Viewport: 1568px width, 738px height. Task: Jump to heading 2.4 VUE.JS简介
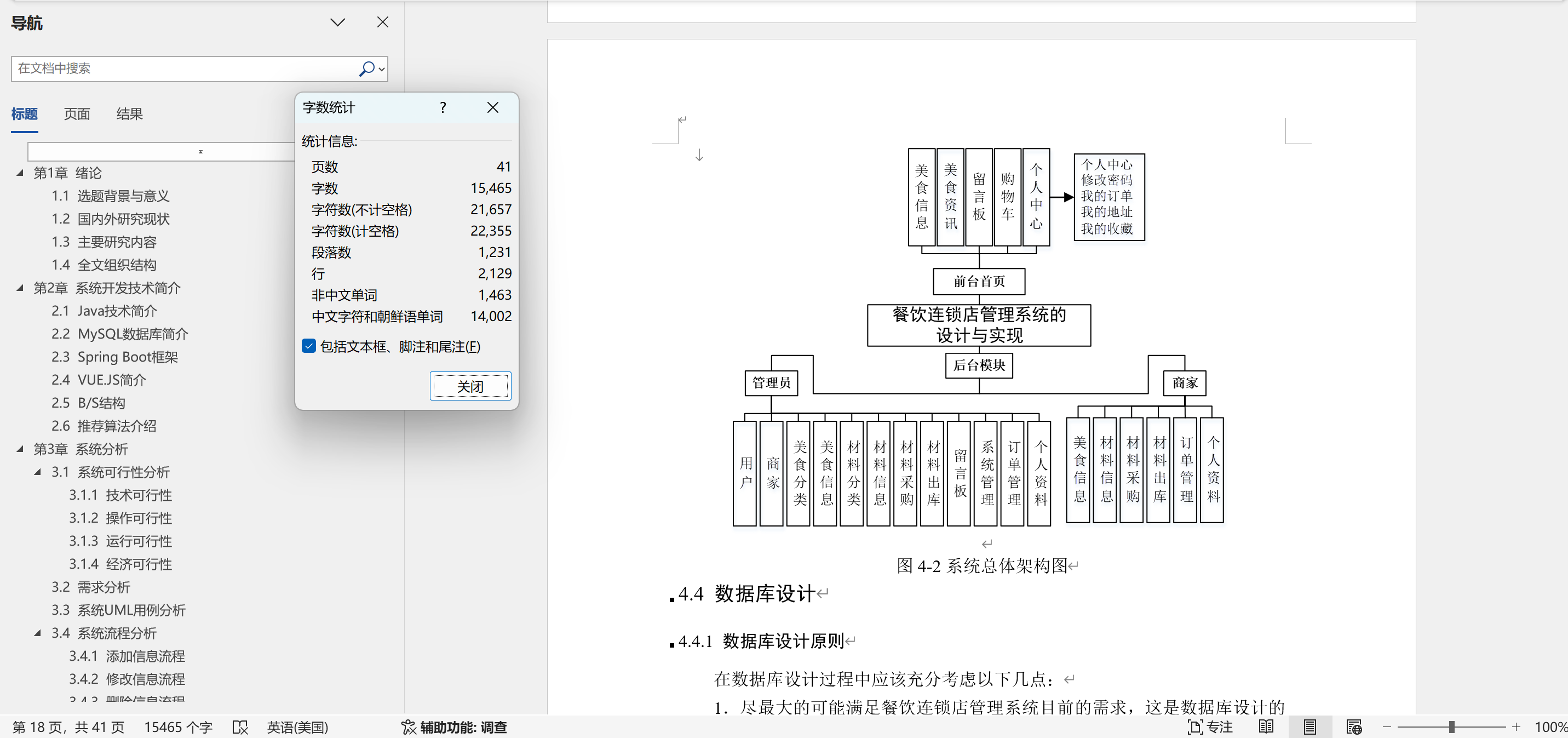pyautogui.click(x=99, y=381)
